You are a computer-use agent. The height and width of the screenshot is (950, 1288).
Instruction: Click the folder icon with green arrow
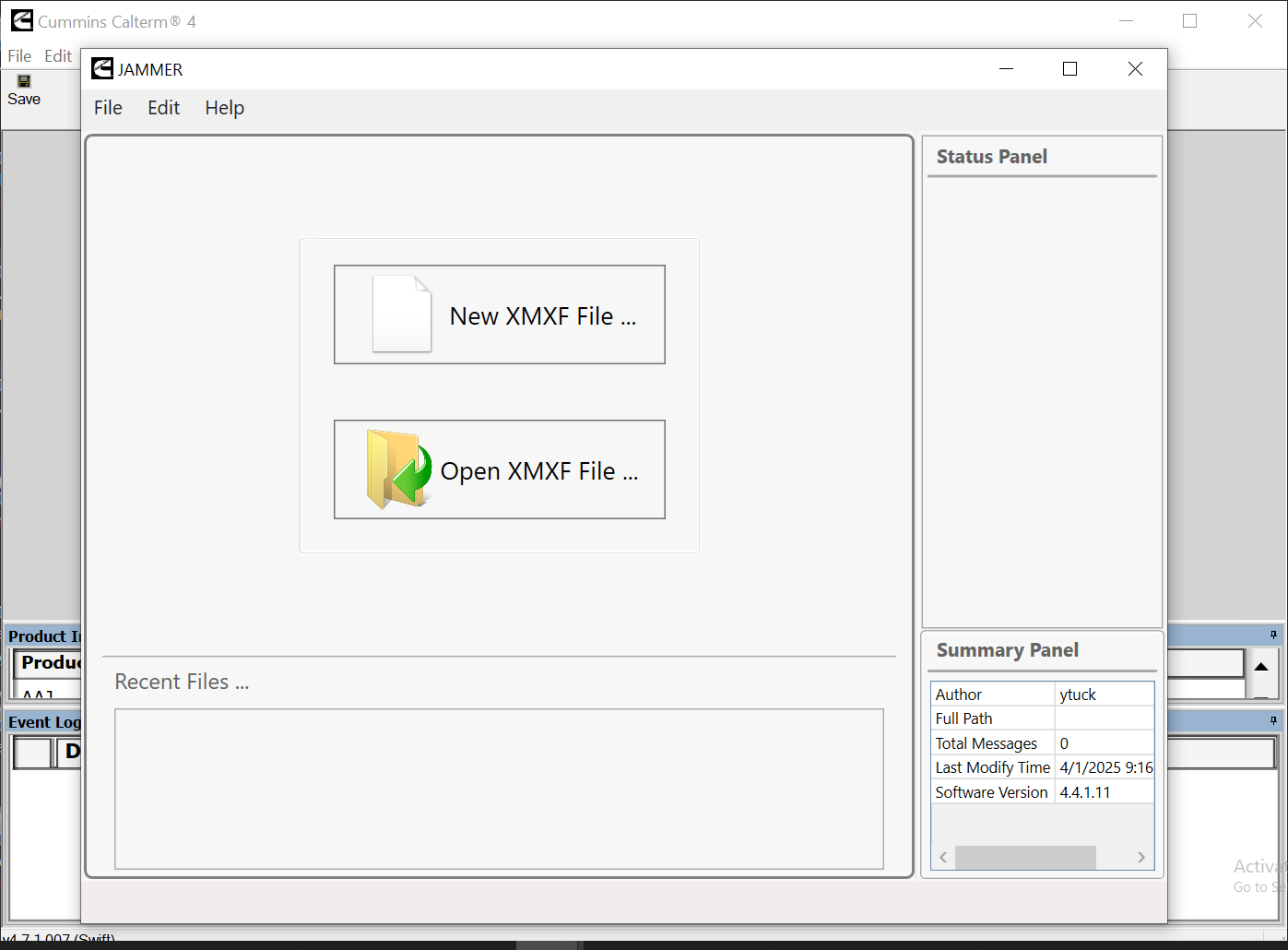pos(398,469)
